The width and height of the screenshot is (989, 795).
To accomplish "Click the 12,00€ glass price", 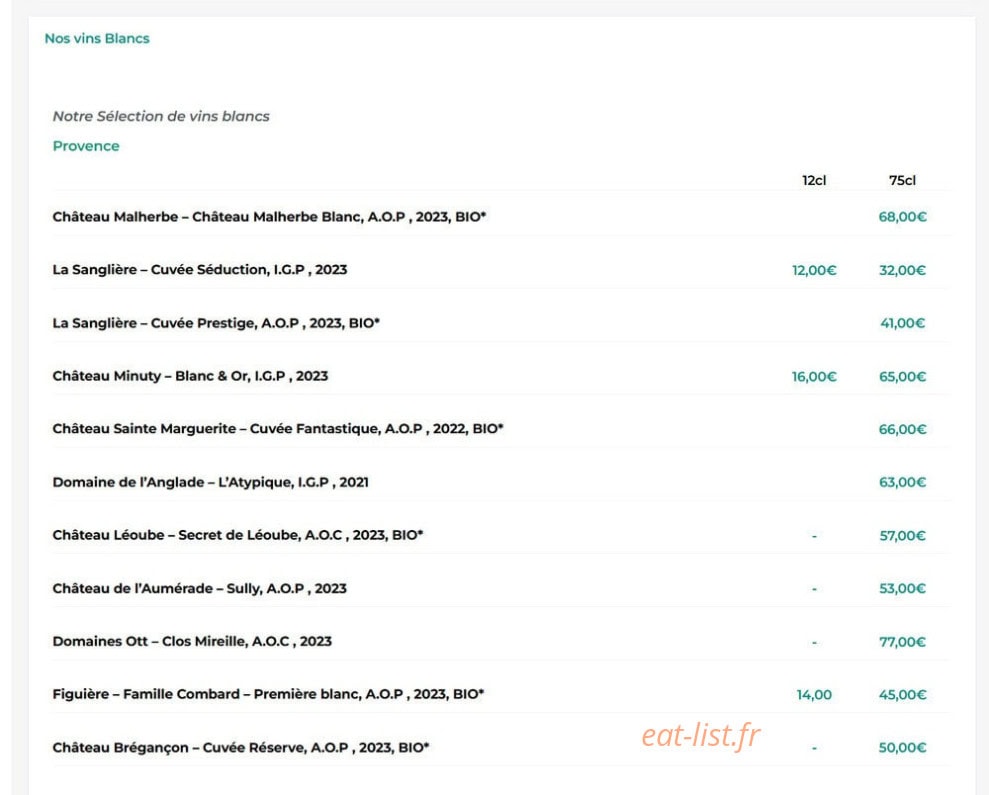I will 814,271.
